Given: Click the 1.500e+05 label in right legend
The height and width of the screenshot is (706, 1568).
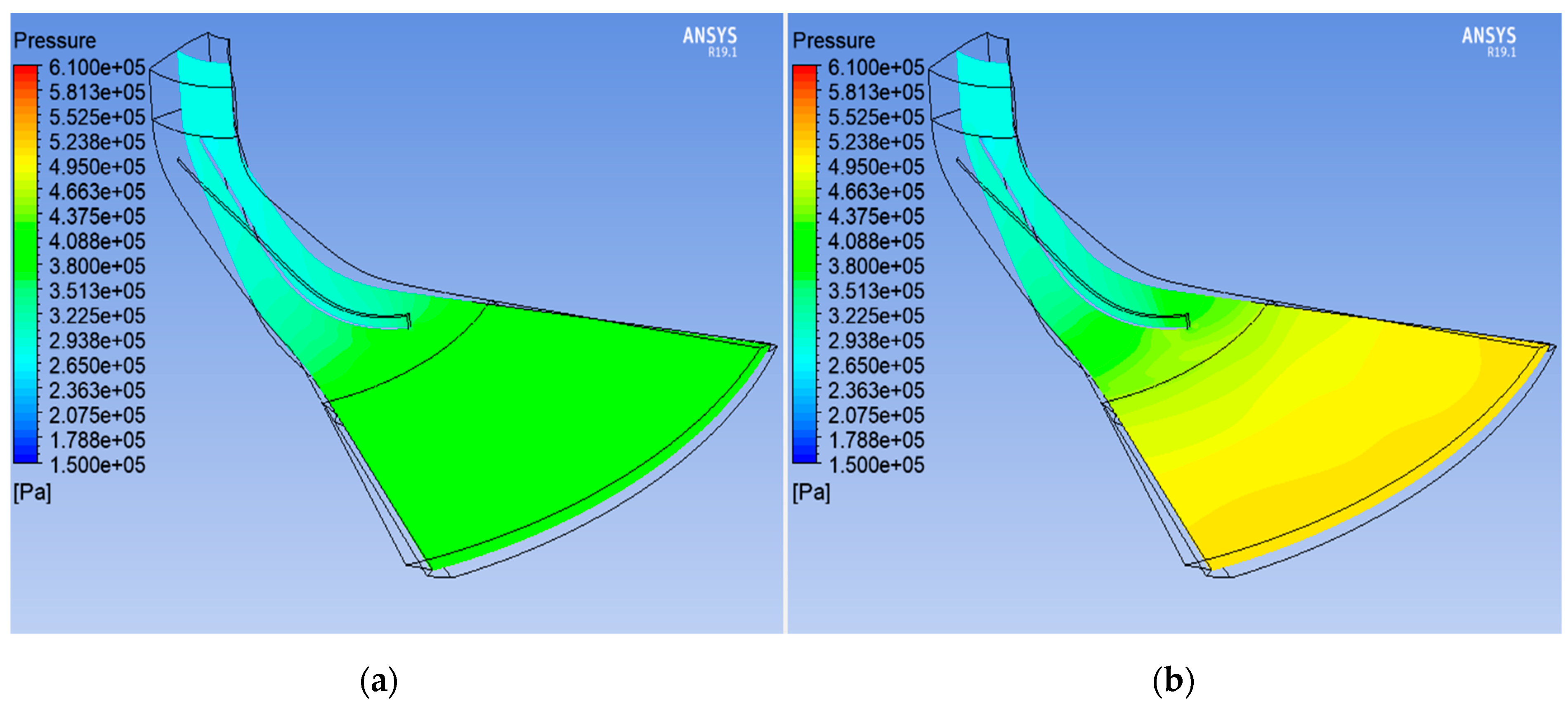Looking at the screenshot, I should pyautogui.click(x=876, y=465).
